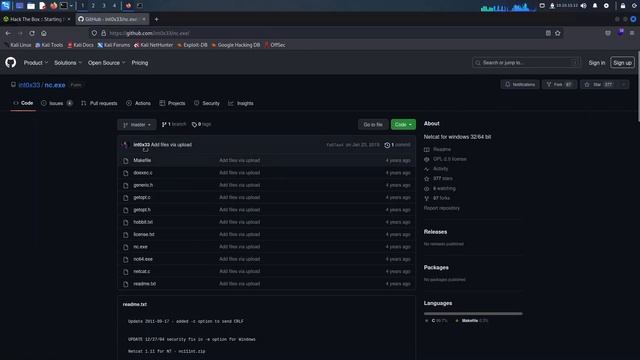
Task: Open generic.h file
Action: (143, 185)
